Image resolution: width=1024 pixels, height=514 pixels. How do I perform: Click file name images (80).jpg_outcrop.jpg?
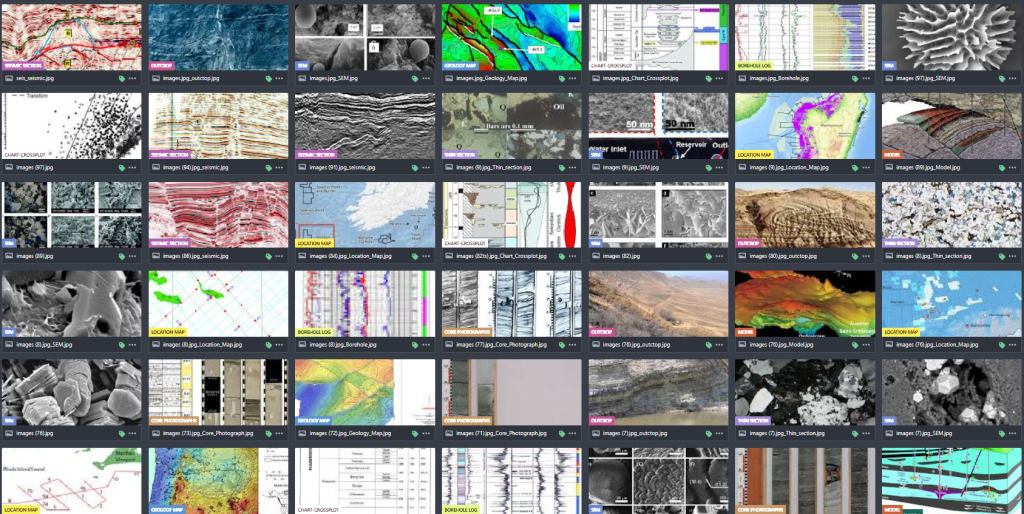point(780,255)
